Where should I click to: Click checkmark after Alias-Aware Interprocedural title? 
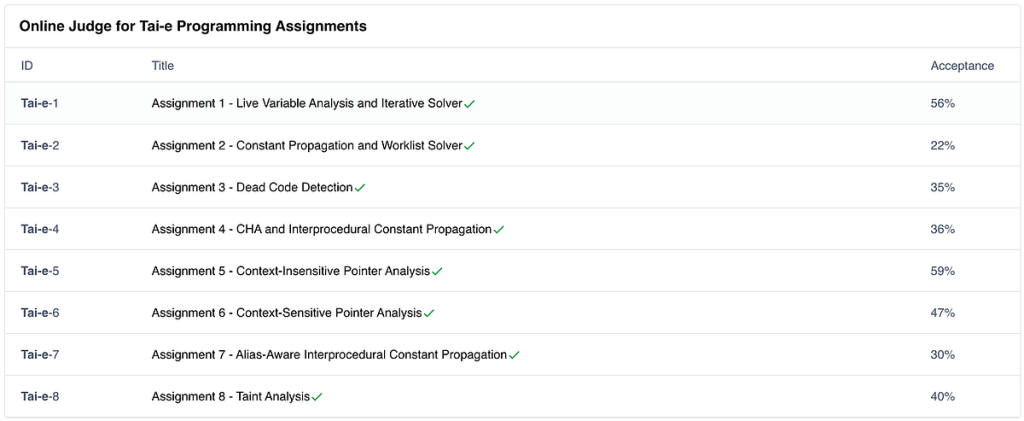515,355
